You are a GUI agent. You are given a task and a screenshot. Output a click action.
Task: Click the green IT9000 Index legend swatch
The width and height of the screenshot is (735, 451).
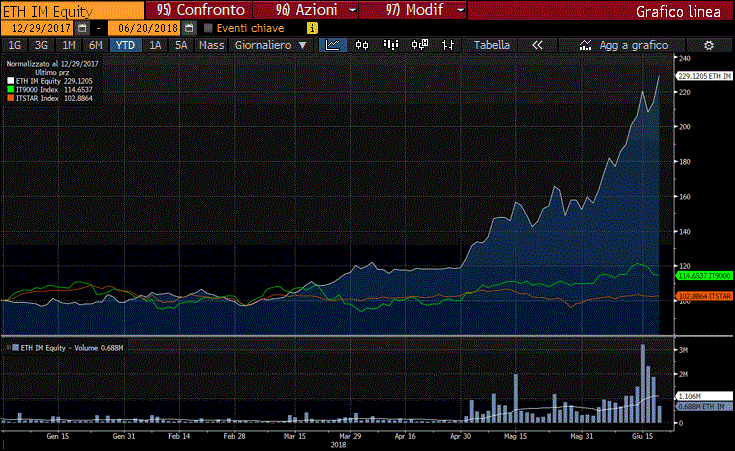point(10,89)
